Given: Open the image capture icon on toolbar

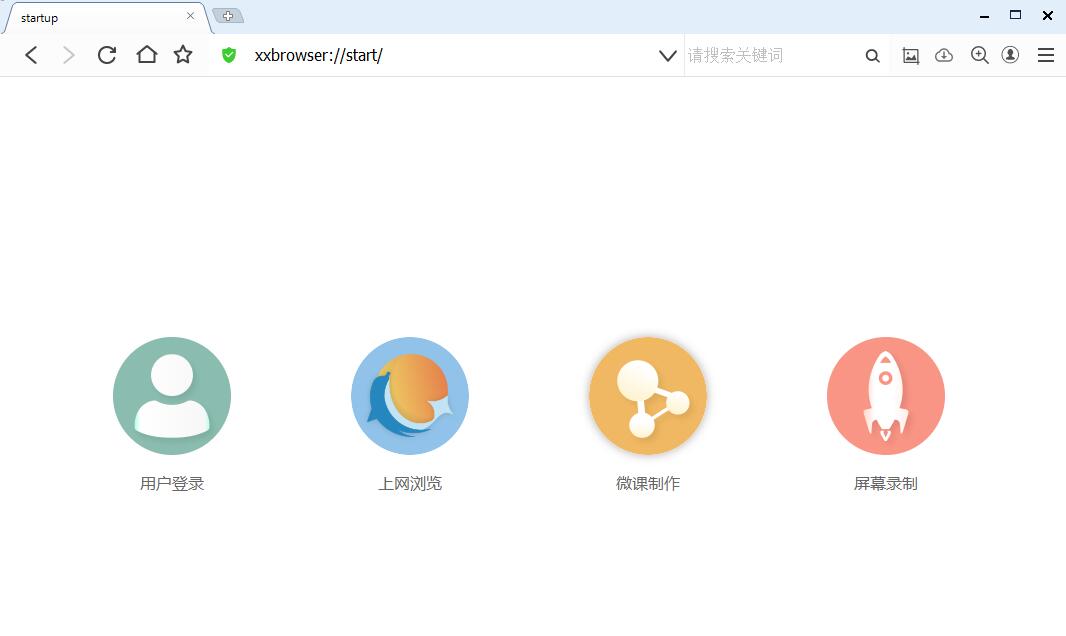Looking at the screenshot, I should pos(910,55).
